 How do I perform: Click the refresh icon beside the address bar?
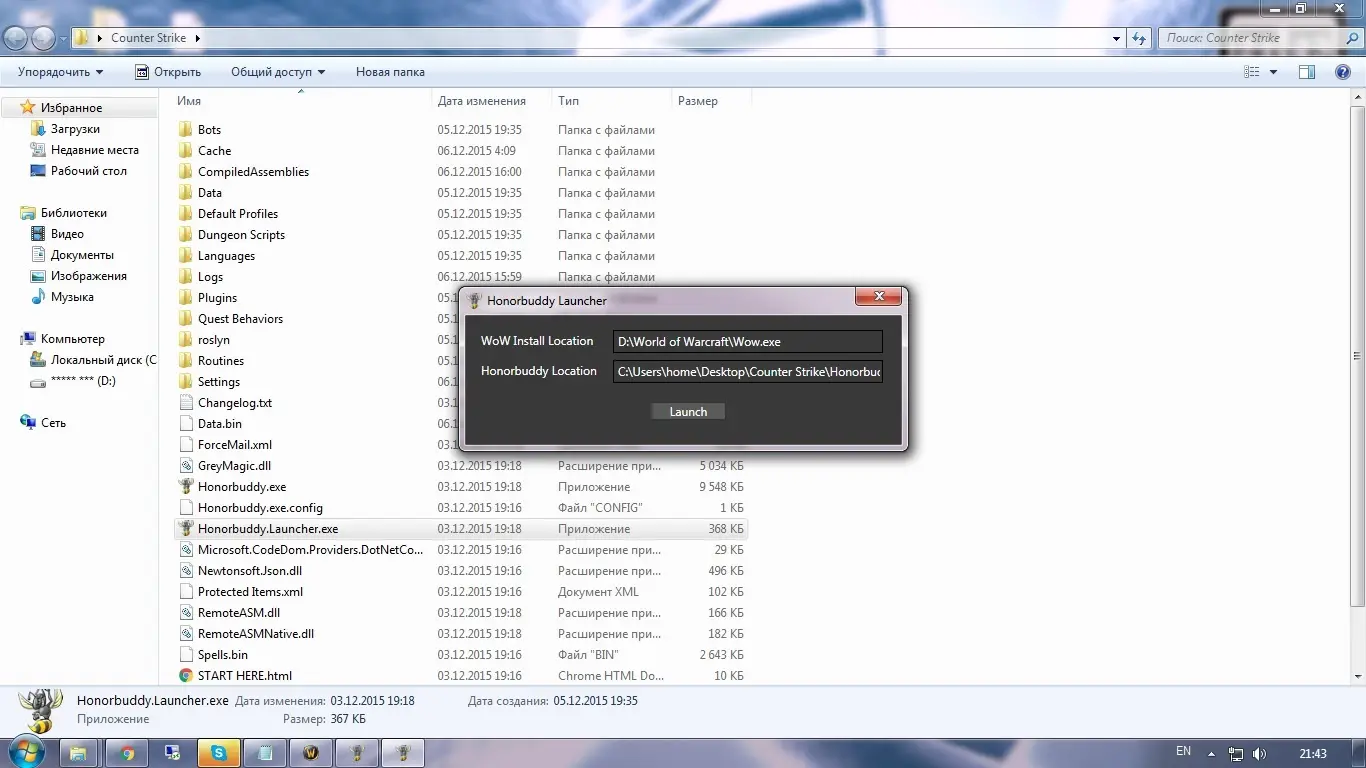point(1139,38)
